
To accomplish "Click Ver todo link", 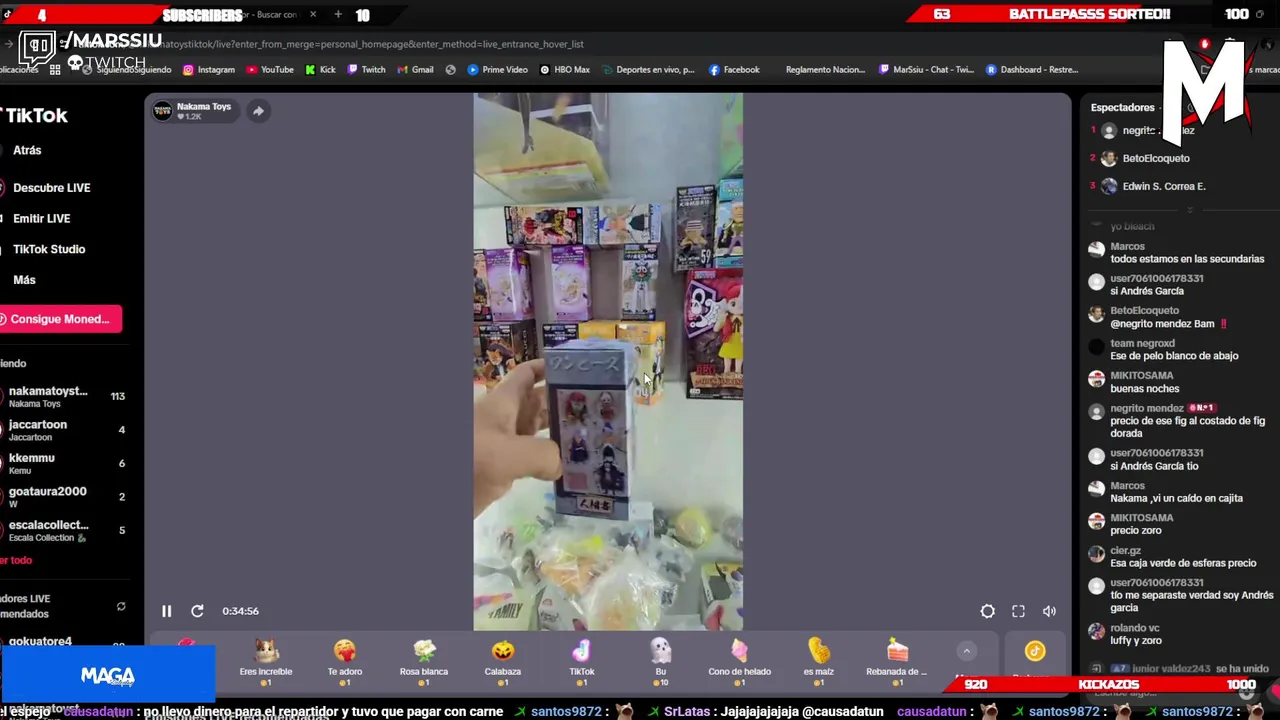I will tap(17, 560).
